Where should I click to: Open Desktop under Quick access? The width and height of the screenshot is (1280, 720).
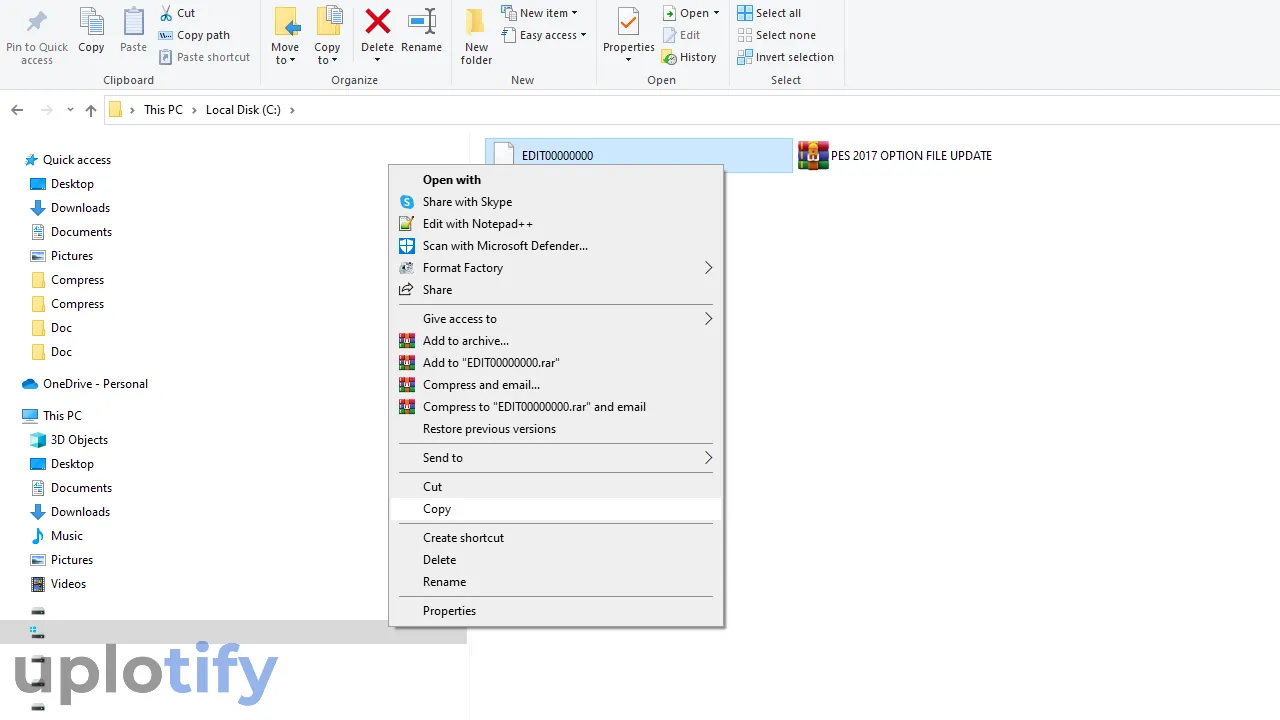coord(72,184)
